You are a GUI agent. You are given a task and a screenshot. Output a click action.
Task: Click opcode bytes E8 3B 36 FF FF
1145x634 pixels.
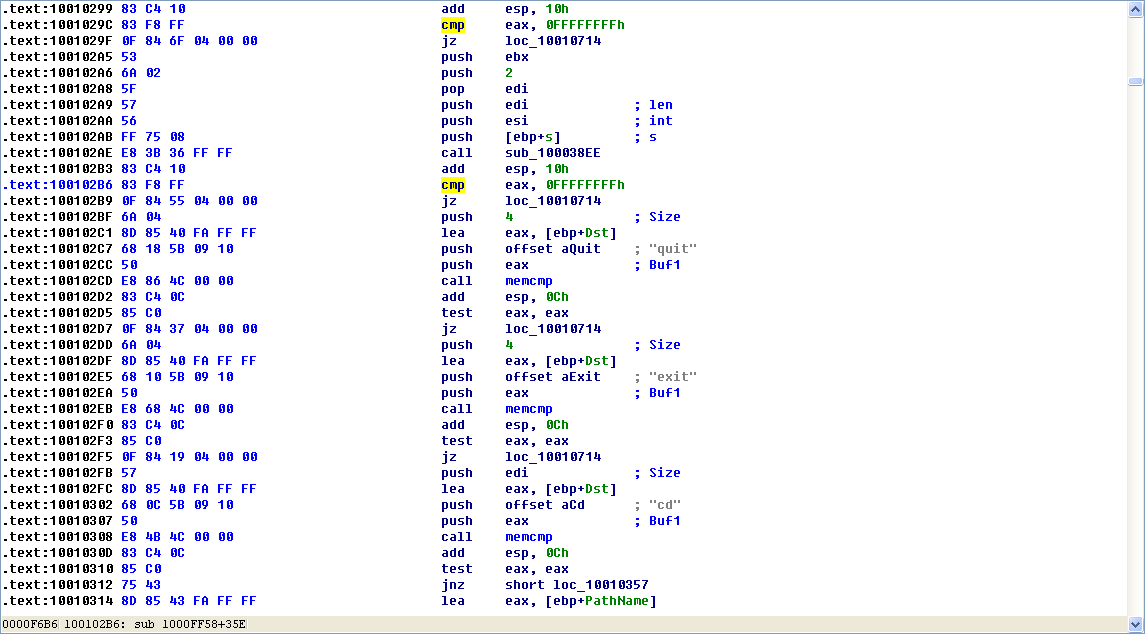pyautogui.click(x=177, y=153)
